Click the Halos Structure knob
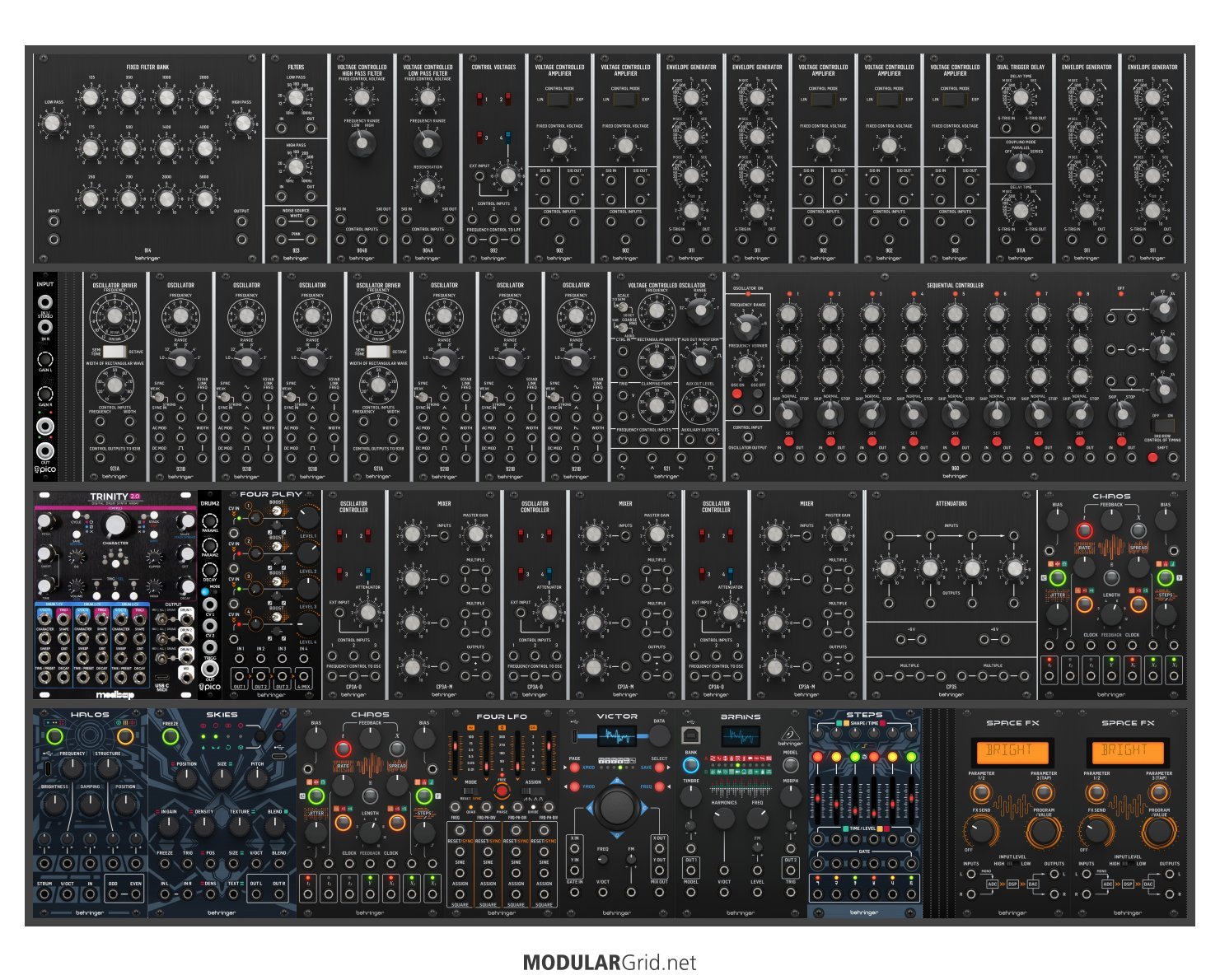1220x980 pixels. click(107, 768)
